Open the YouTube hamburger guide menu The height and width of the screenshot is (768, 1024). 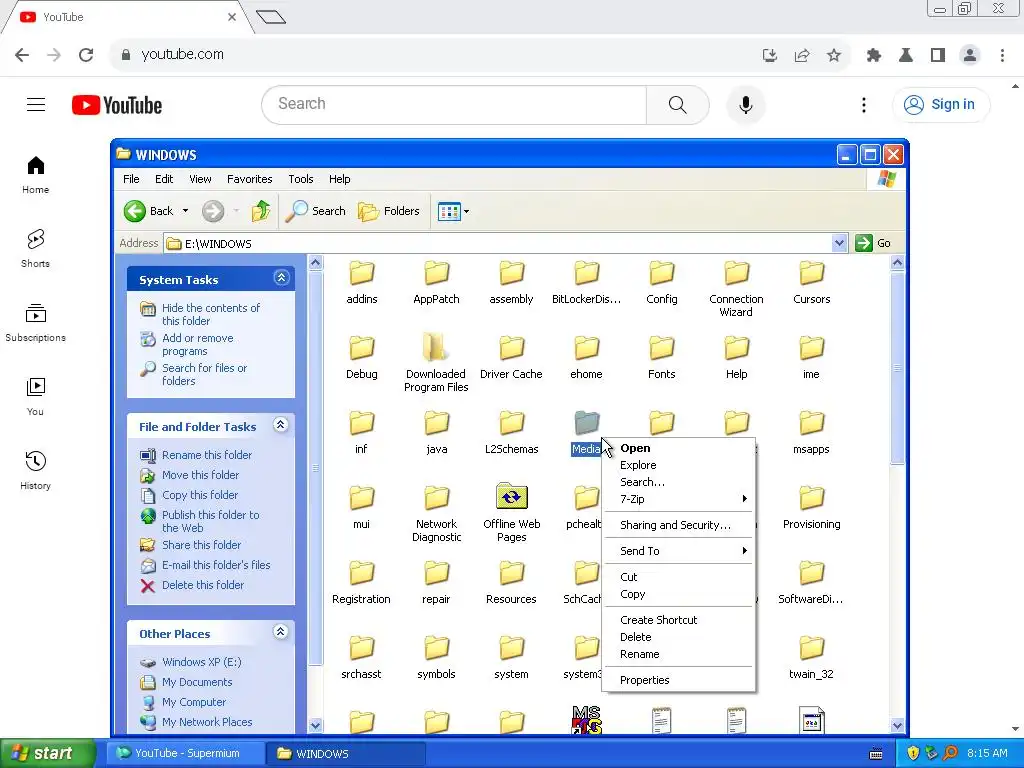[x=36, y=104]
